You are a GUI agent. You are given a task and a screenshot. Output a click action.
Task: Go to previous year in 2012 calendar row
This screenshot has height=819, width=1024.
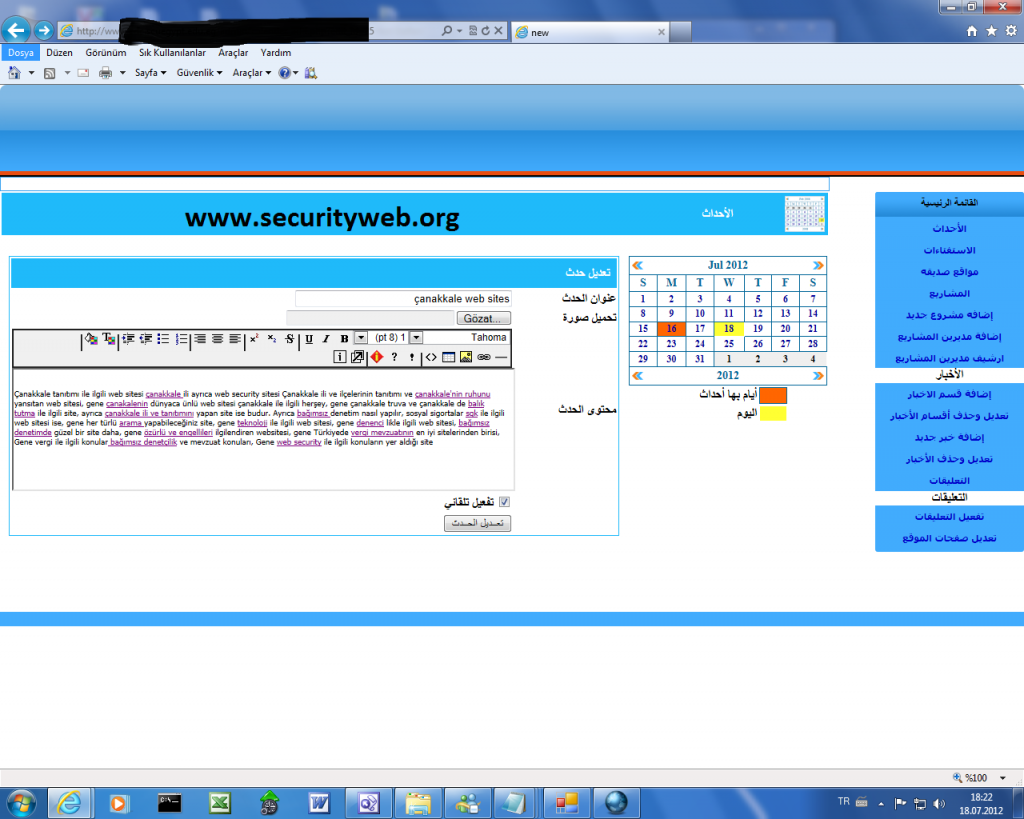638,376
